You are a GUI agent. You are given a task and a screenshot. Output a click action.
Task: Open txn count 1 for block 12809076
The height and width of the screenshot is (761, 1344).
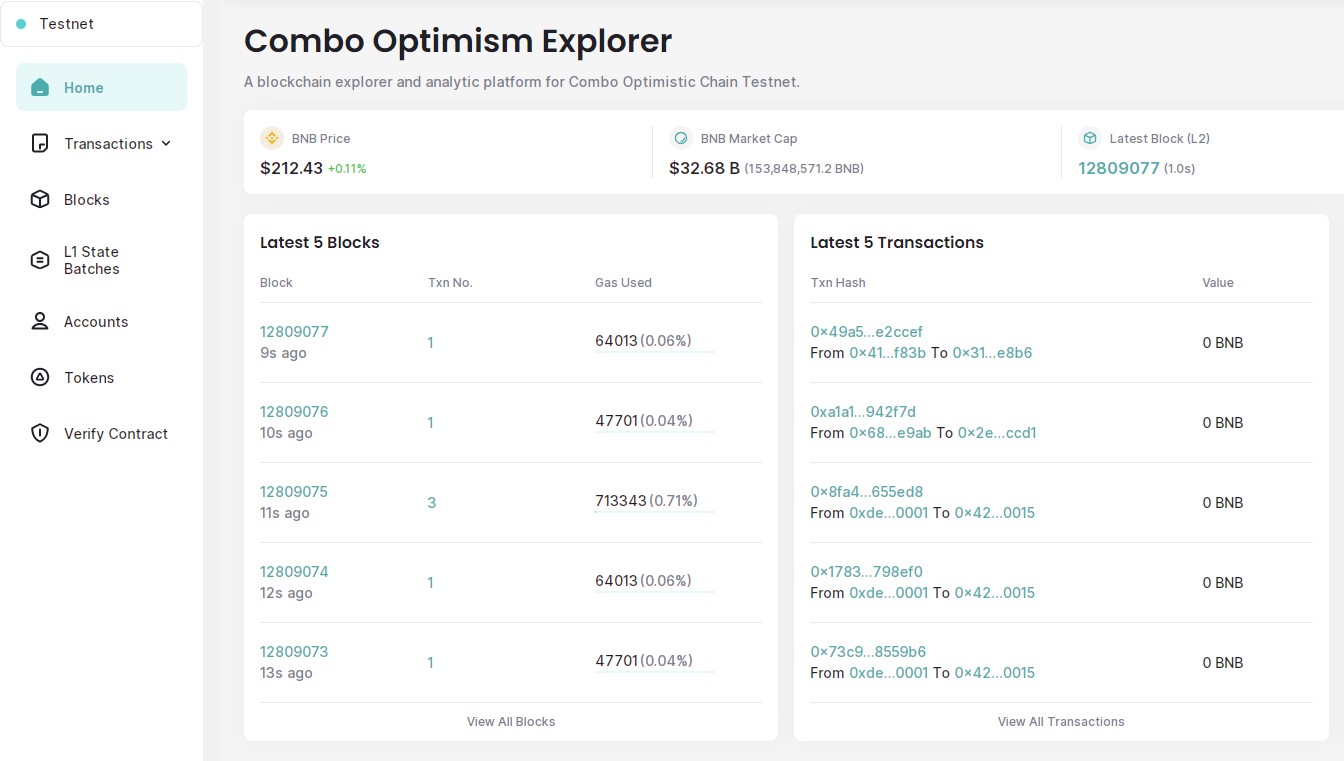pyautogui.click(x=431, y=423)
